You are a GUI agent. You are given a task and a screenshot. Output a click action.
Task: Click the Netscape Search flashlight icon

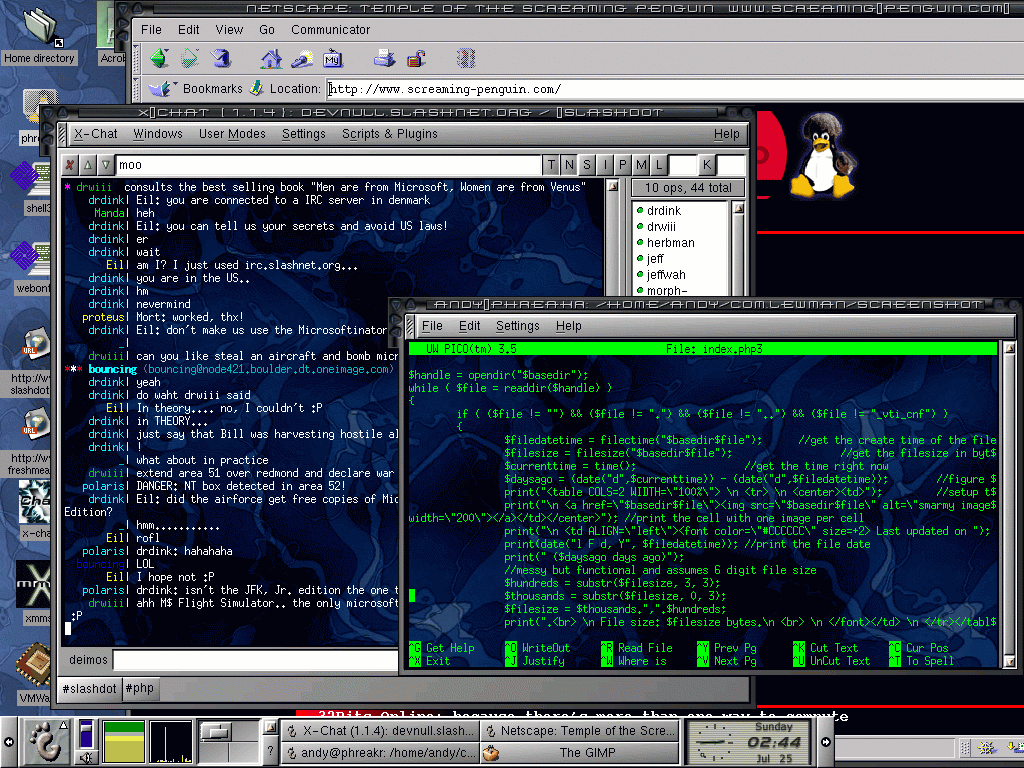(x=302, y=58)
